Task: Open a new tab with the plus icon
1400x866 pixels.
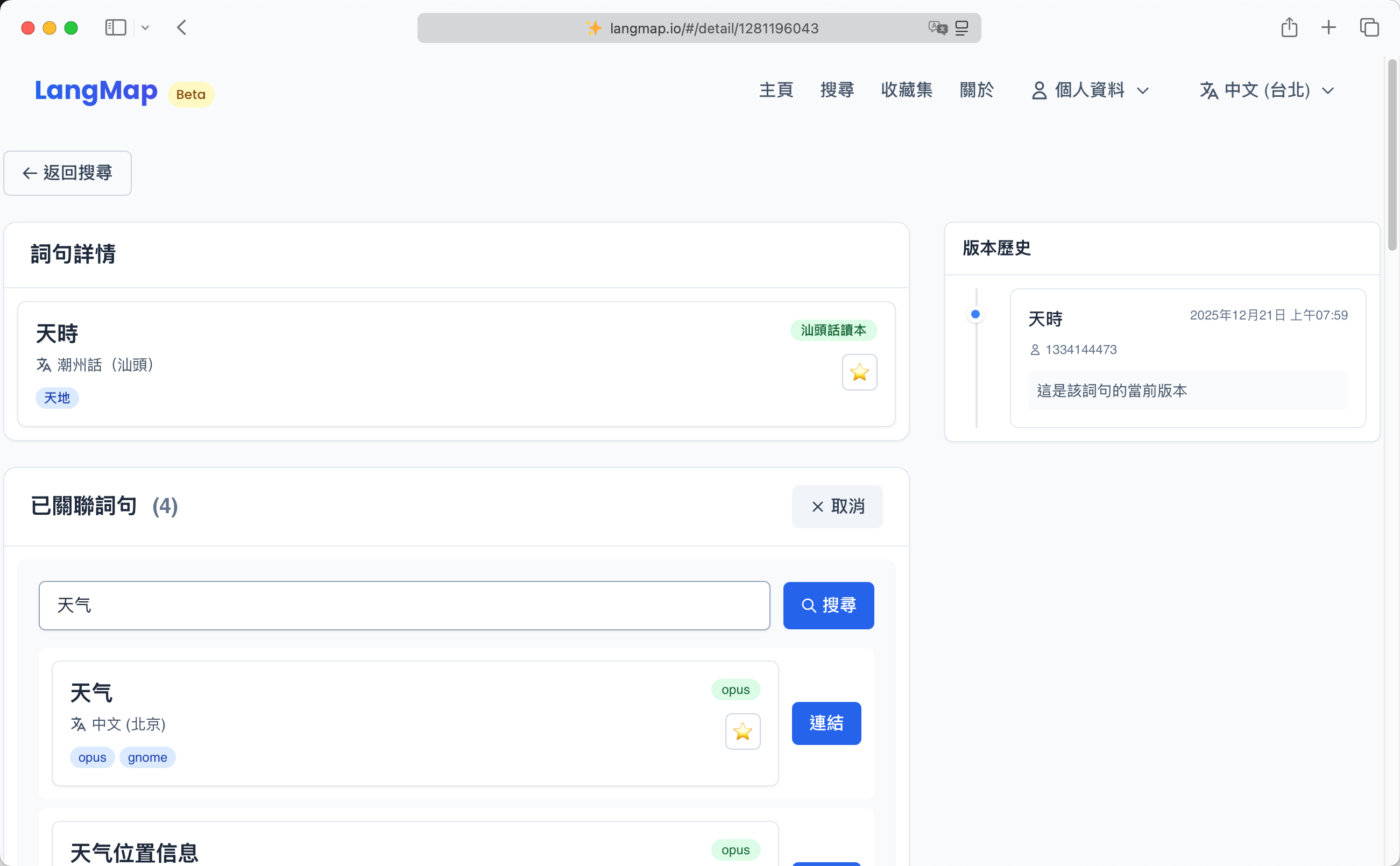Action: point(1328,27)
